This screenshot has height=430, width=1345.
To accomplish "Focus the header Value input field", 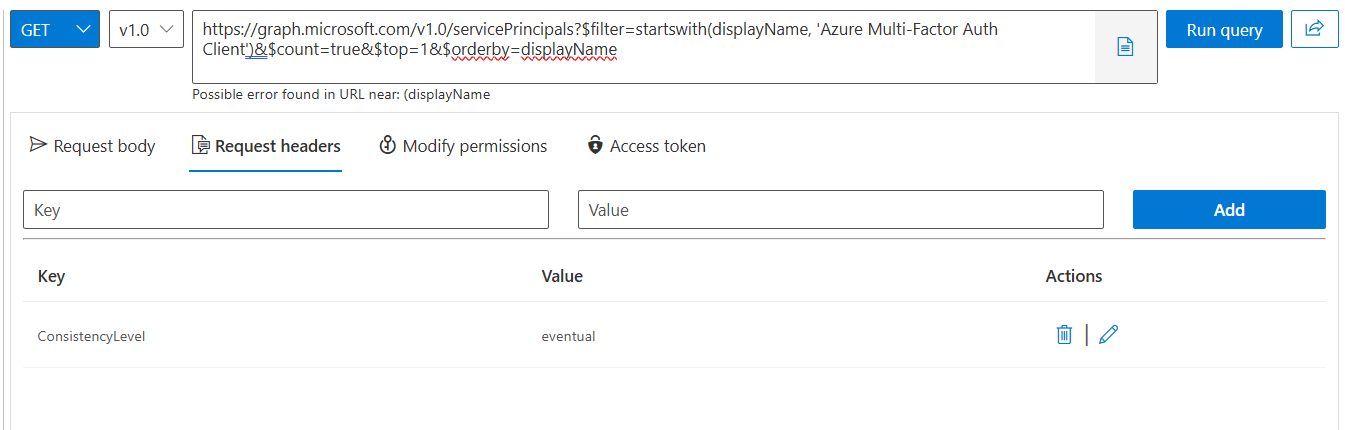I will 840,210.
